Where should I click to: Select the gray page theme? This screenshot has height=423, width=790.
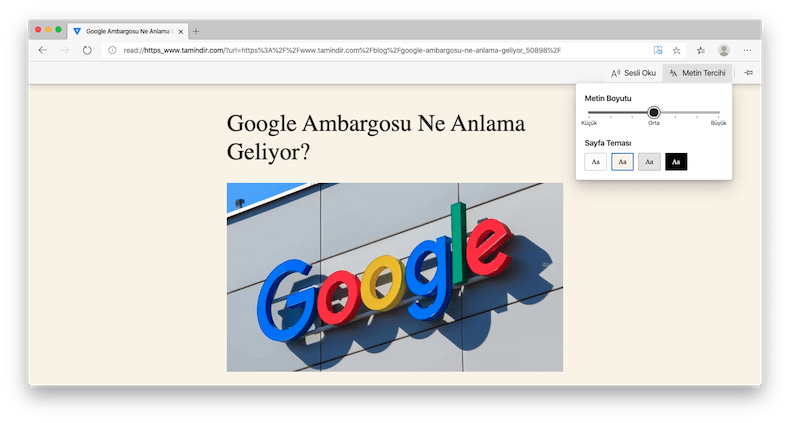pos(649,161)
